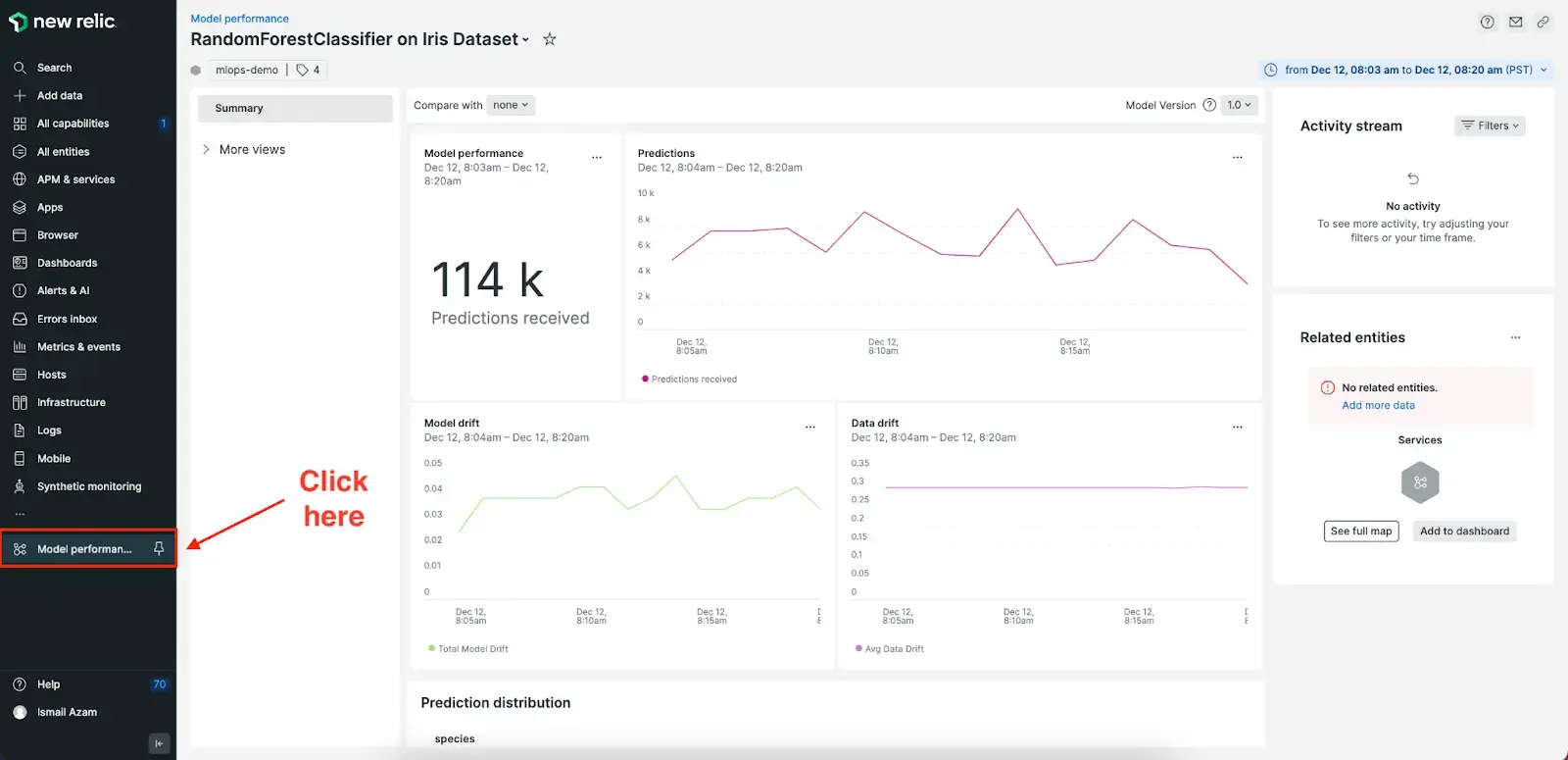Unpin Model performance pin icon
The image size is (1568, 760).
click(159, 549)
